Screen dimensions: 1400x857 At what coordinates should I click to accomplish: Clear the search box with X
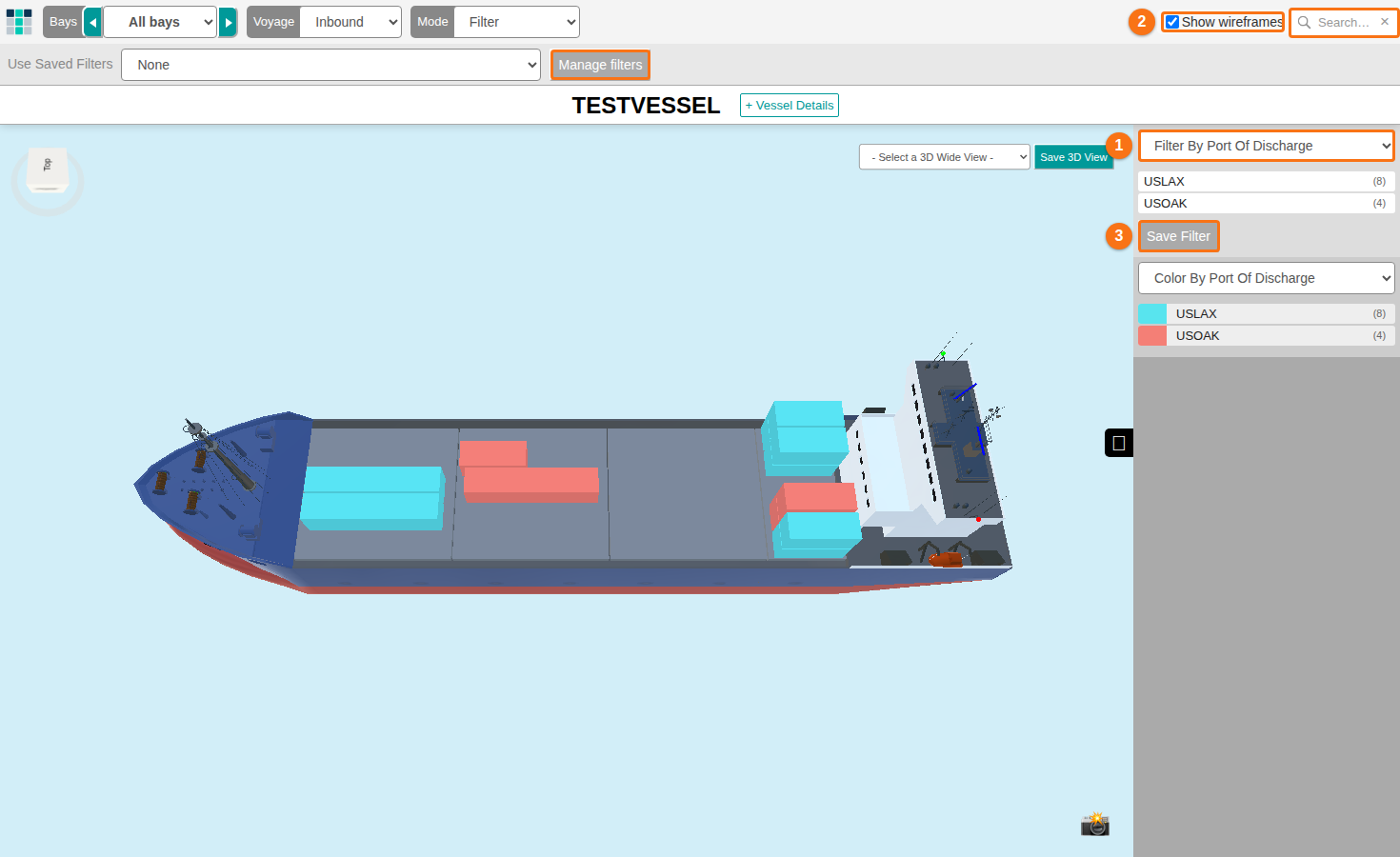[1385, 22]
